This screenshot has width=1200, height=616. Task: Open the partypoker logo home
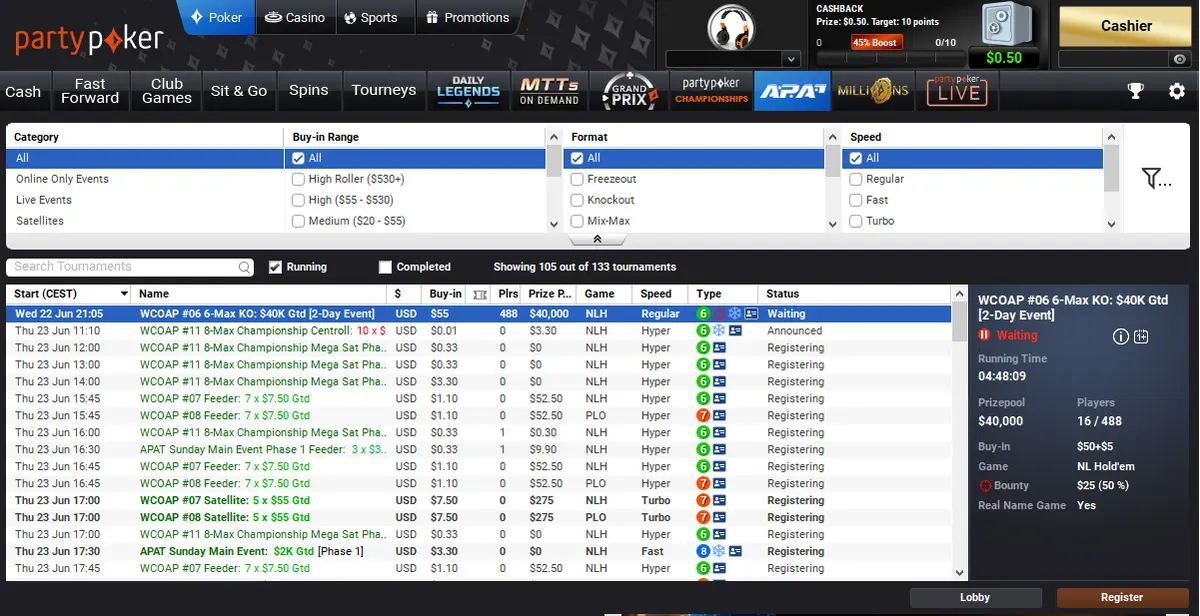pyautogui.click(x=89, y=39)
